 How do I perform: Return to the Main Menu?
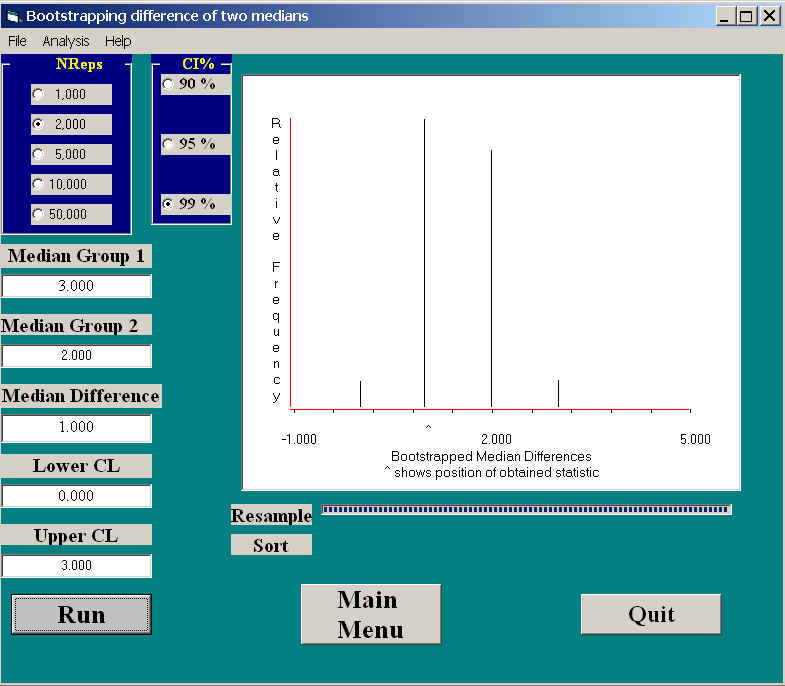tap(370, 614)
